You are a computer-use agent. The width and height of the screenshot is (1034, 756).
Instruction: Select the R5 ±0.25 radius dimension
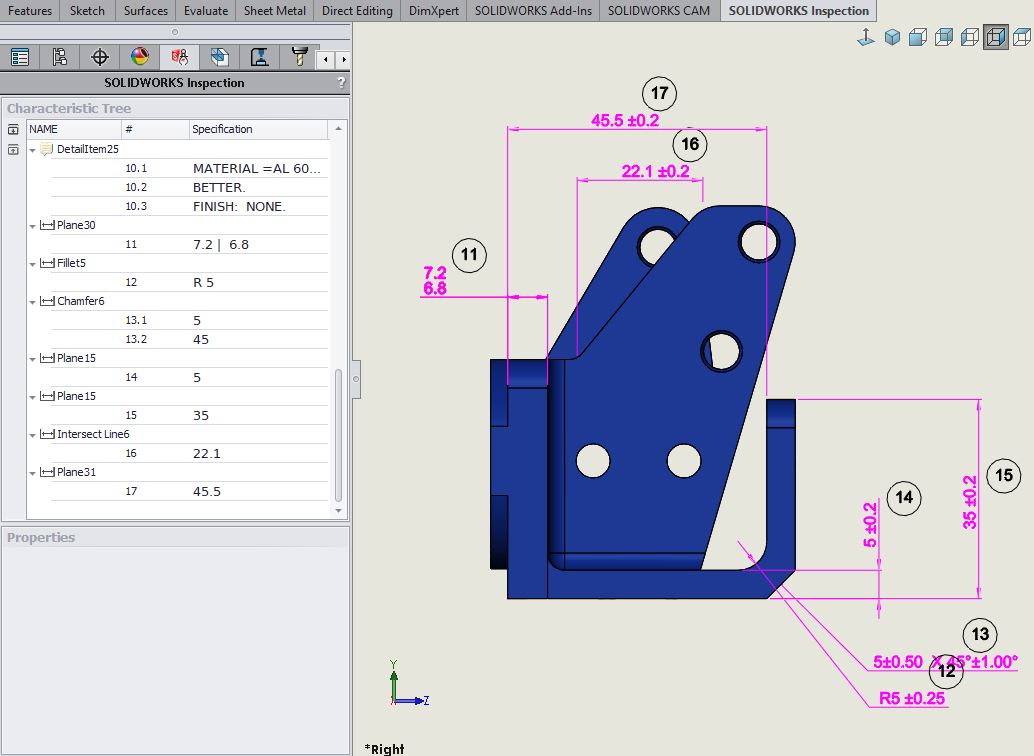(x=912, y=698)
